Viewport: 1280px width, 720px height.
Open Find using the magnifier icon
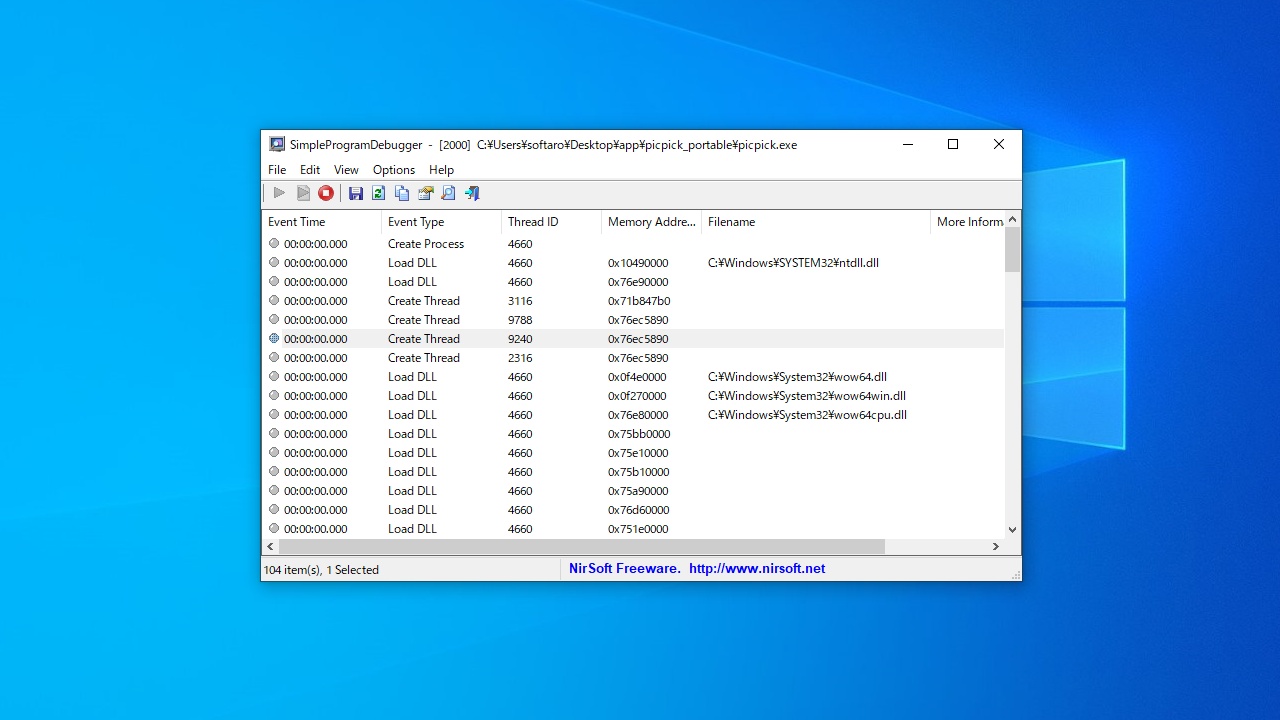pyautogui.click(x=448, y=193)
